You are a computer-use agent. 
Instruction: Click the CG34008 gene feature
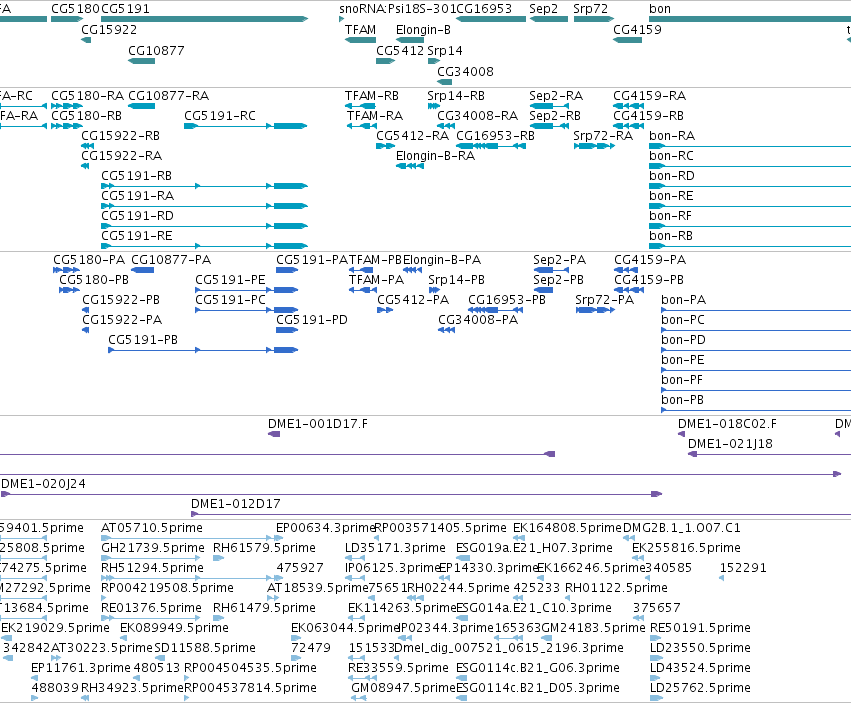click(444, 82)
